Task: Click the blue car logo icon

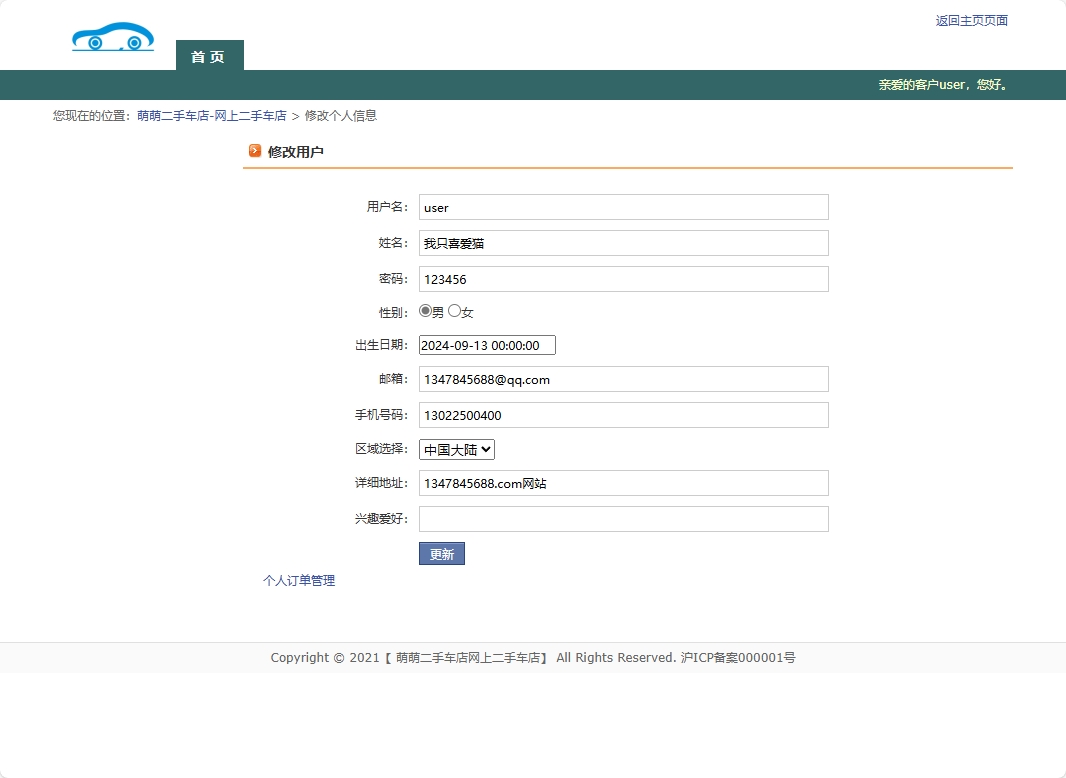Action: pyautogui.click(x=113, y=37)
